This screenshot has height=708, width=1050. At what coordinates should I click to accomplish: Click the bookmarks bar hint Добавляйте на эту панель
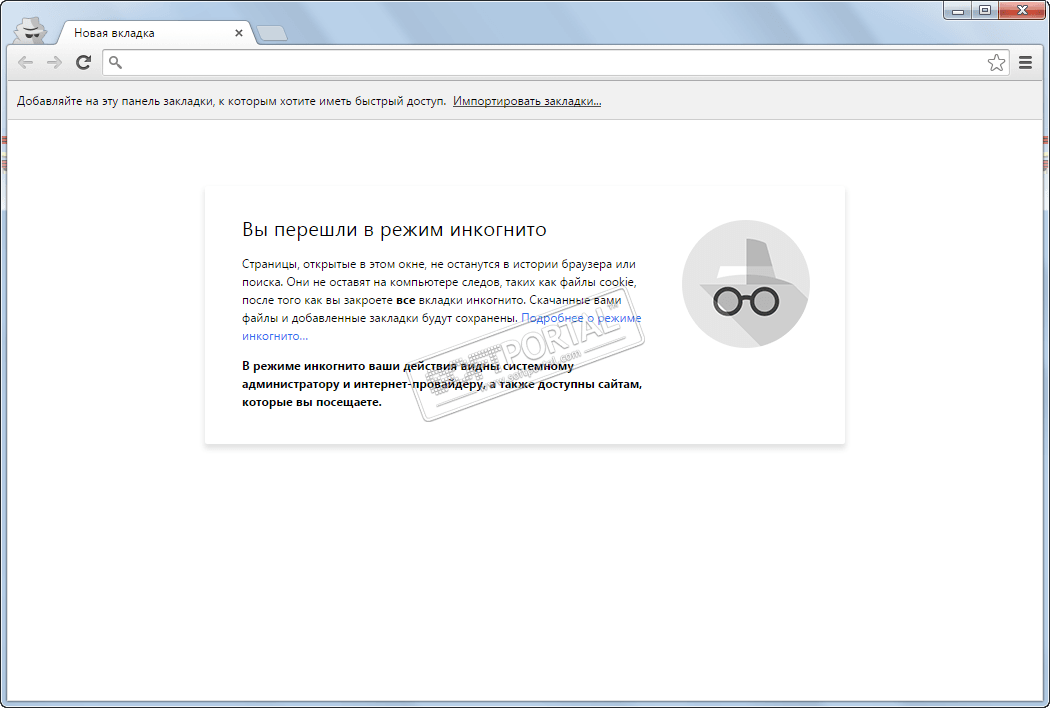[x=231, y=101]
